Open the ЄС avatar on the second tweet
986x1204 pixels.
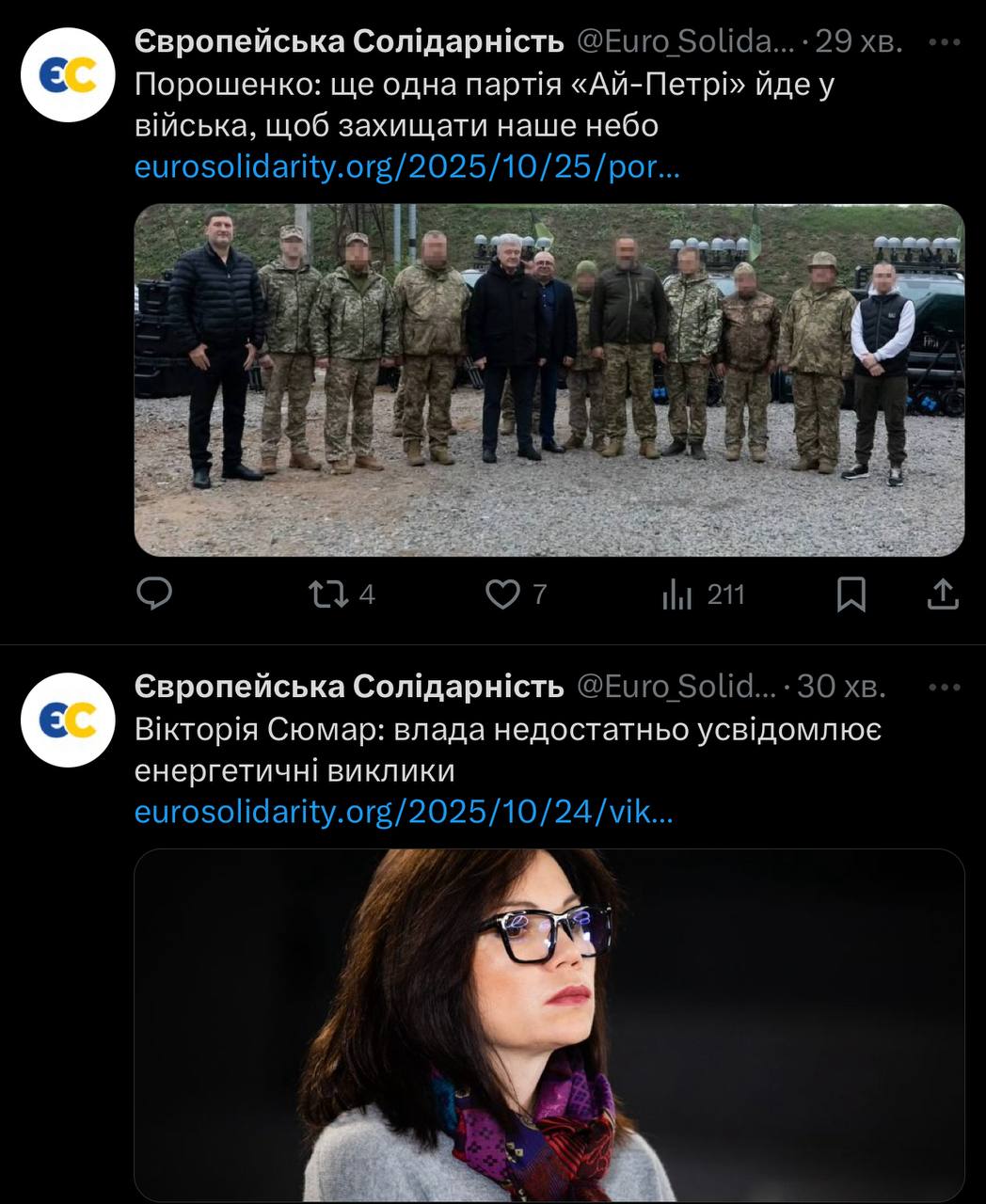(x=68, y=721)
